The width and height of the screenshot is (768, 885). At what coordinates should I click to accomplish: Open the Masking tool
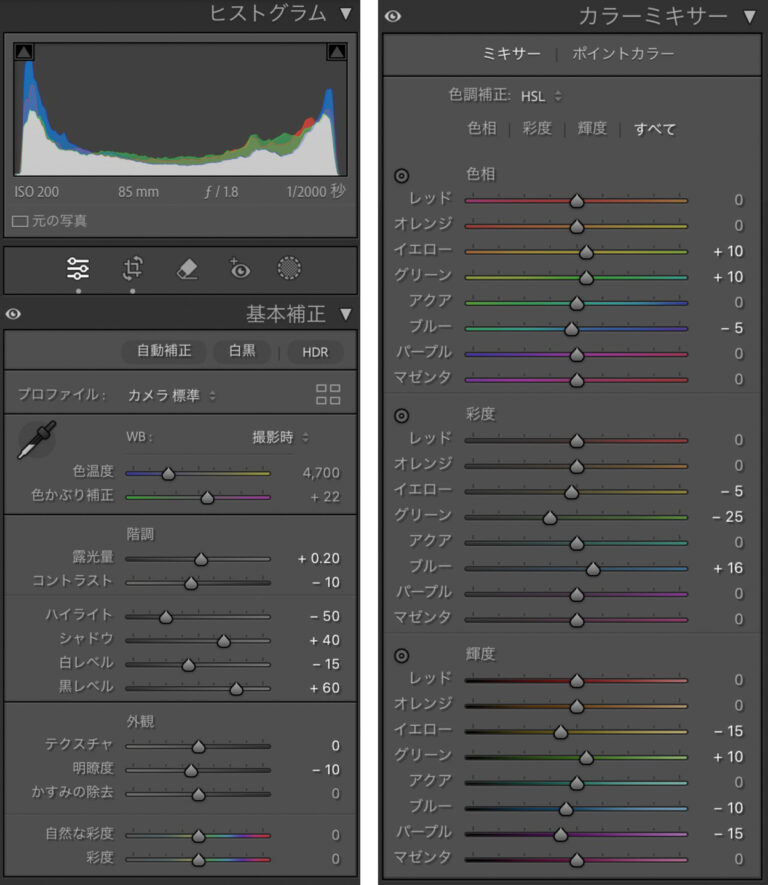[x=290, y=268]
